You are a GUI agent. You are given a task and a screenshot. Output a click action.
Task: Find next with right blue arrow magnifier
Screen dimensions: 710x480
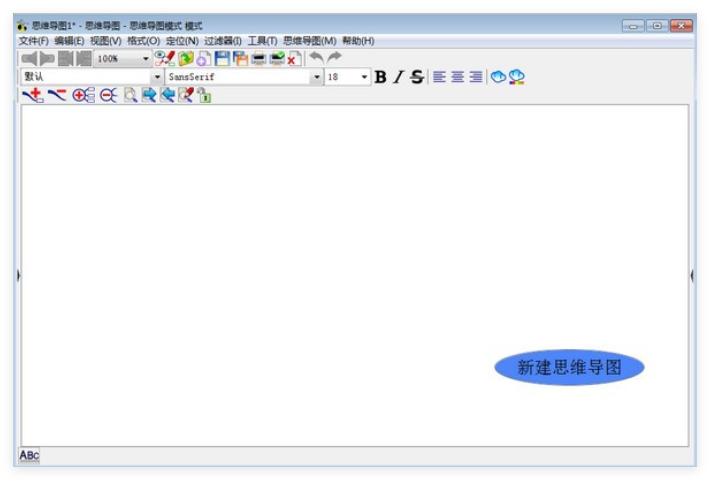tap(149, 96)
